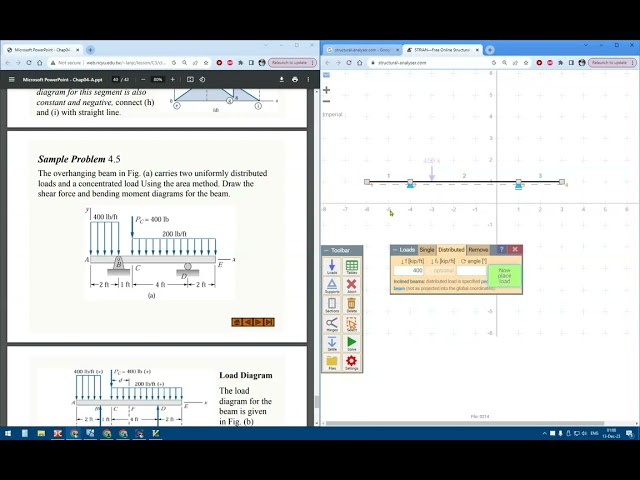Zoom out the canvas with minus icon
This screenshot has height=480, width=640.
click(x=327, y=101)
